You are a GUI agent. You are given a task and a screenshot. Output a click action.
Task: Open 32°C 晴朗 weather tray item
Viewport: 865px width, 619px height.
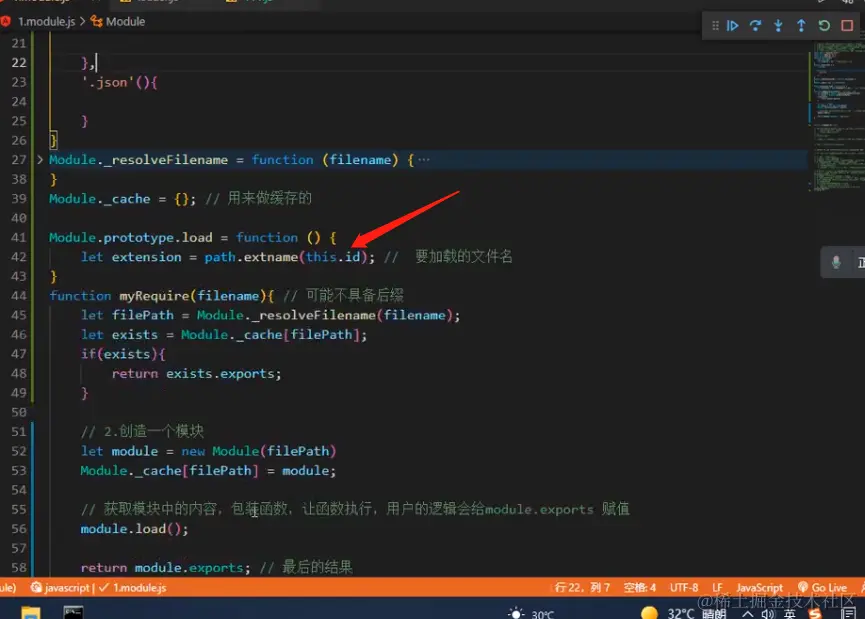click(x=684, y=613)
